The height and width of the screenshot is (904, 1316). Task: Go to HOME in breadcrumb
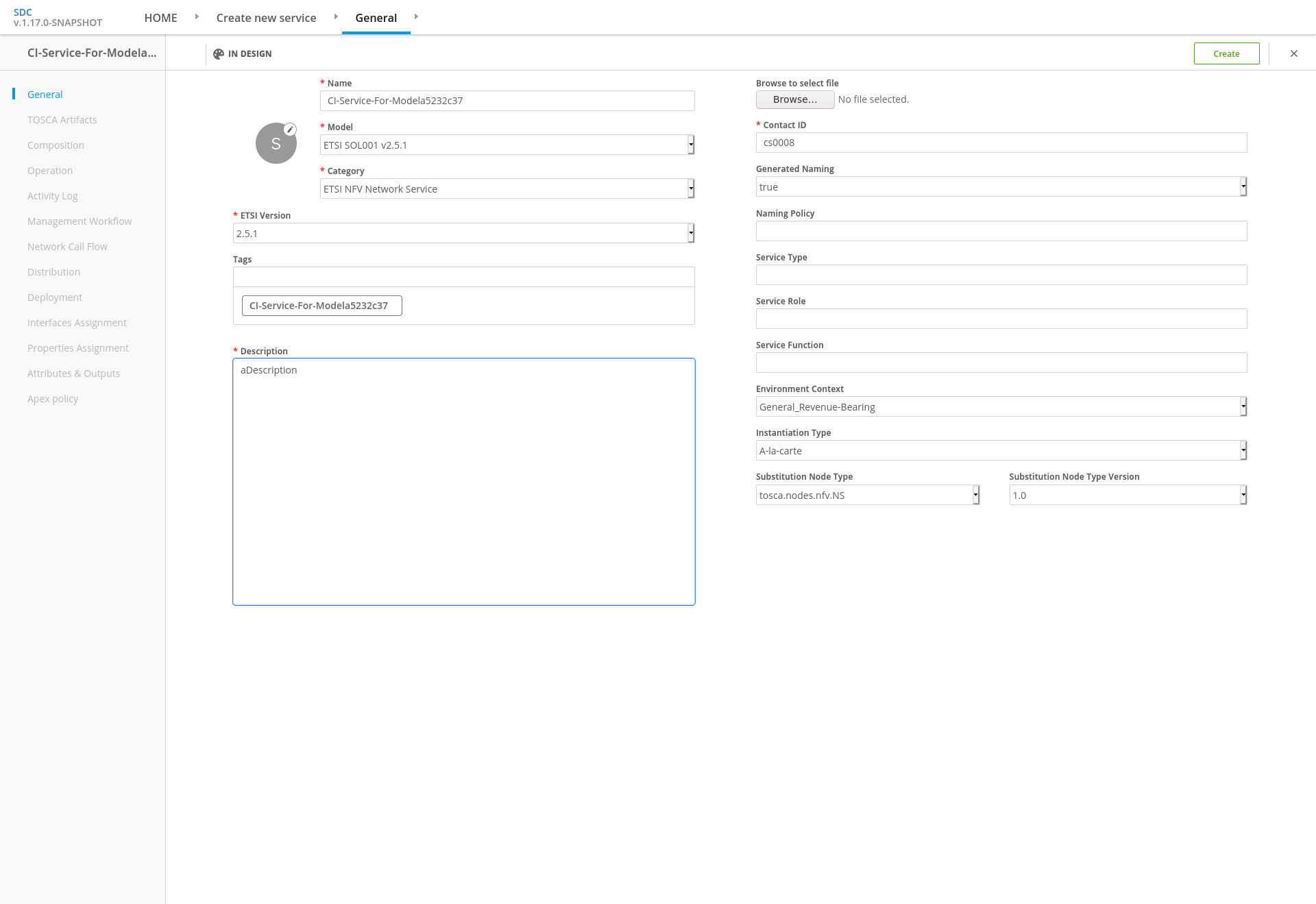(160, 18)
